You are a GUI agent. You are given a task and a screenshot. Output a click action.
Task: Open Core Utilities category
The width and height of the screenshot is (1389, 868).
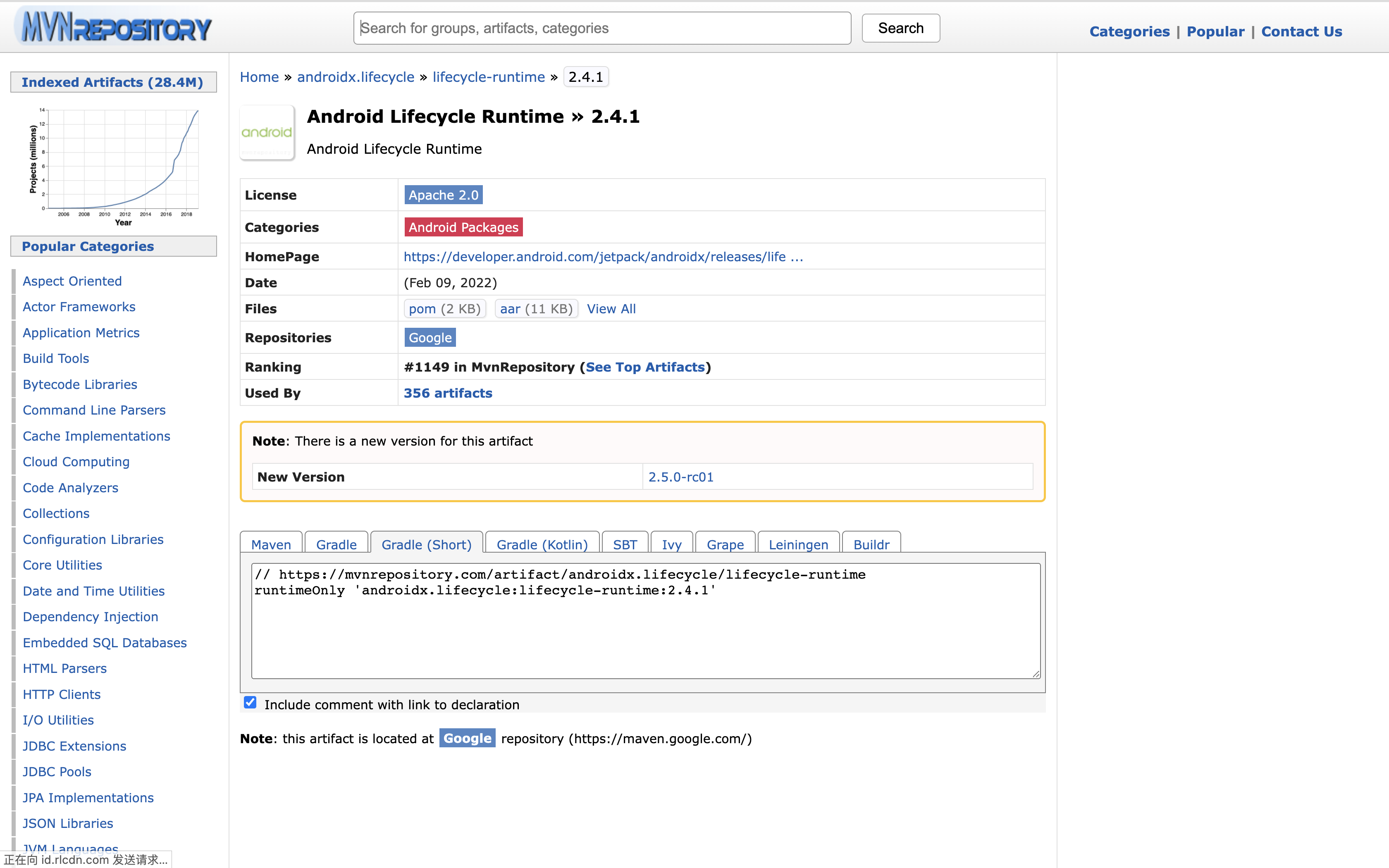click(62, 565)
